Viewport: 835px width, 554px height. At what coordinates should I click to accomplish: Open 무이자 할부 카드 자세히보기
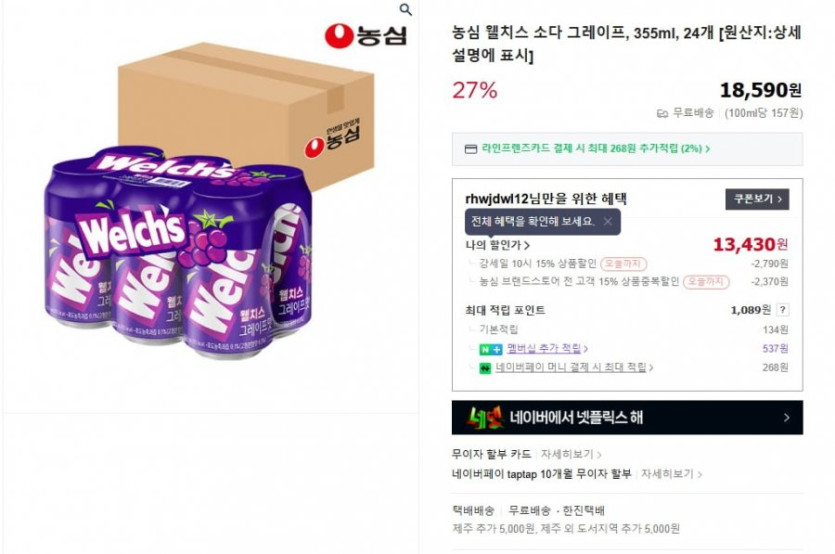tap(571, 454)
